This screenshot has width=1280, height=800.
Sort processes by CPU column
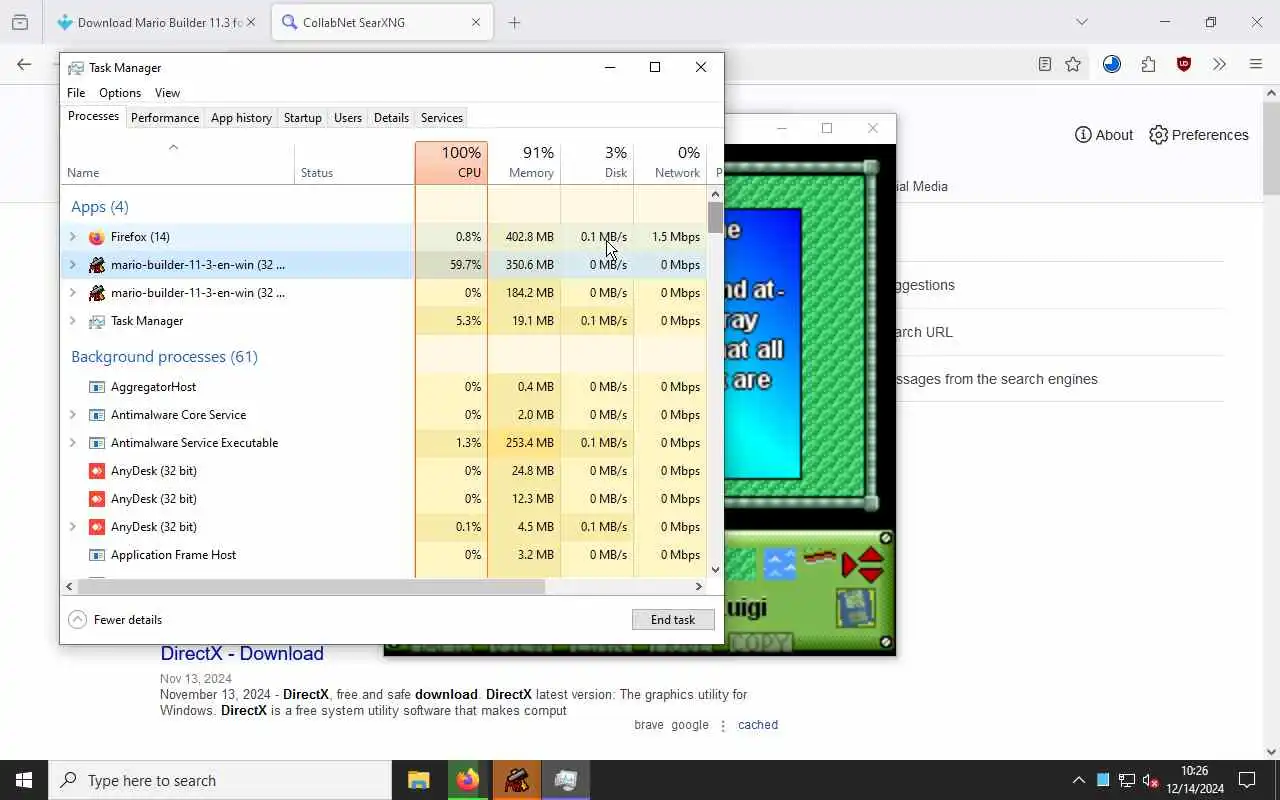pos(451,163)
